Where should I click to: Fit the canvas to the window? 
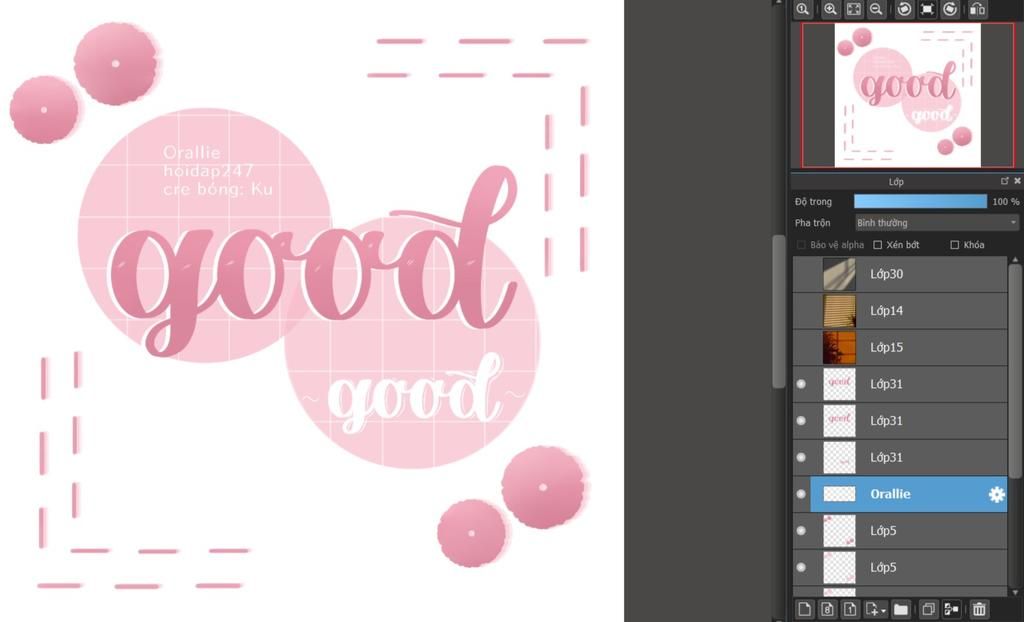(854, 9)
